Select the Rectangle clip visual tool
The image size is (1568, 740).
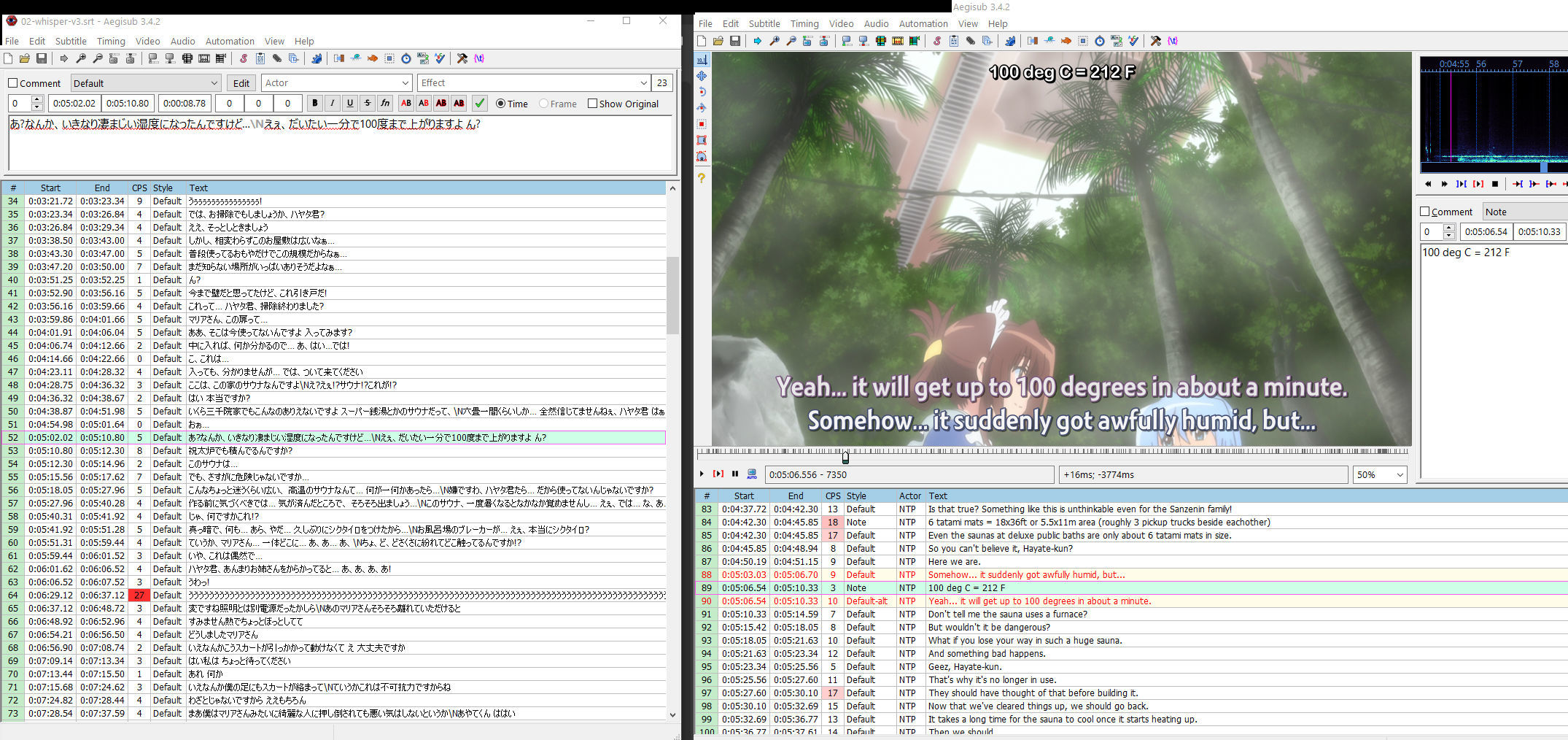(x=702, y=140)
